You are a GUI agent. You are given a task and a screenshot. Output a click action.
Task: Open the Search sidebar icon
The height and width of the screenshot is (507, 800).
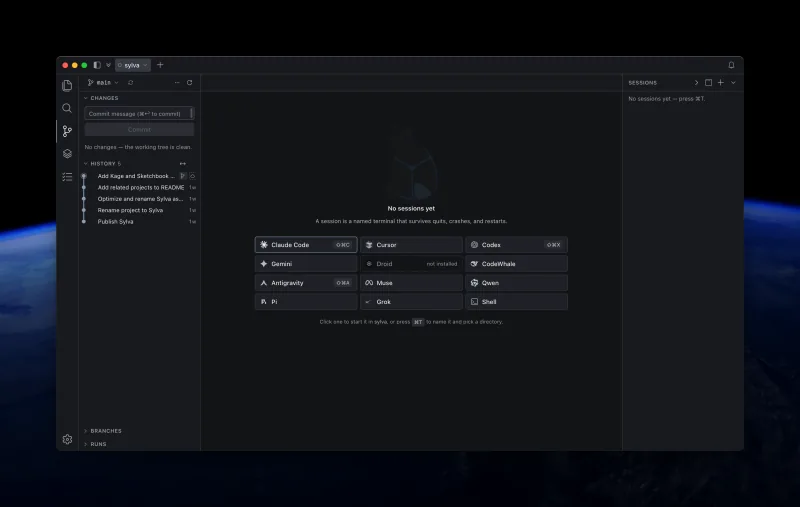click(x=67, y=108)
